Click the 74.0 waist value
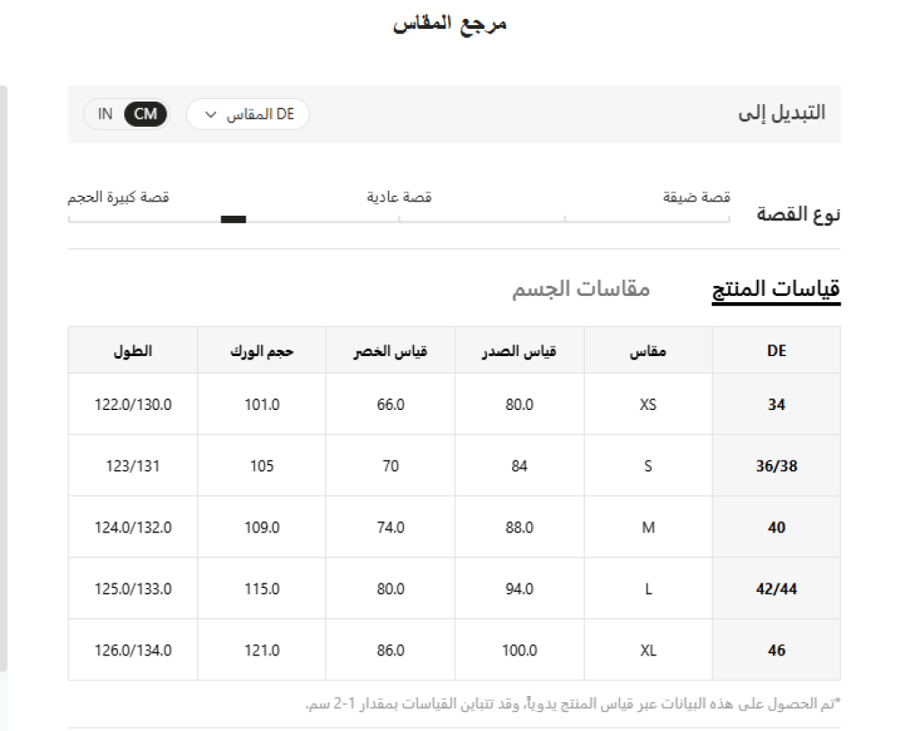 point(390,527)
